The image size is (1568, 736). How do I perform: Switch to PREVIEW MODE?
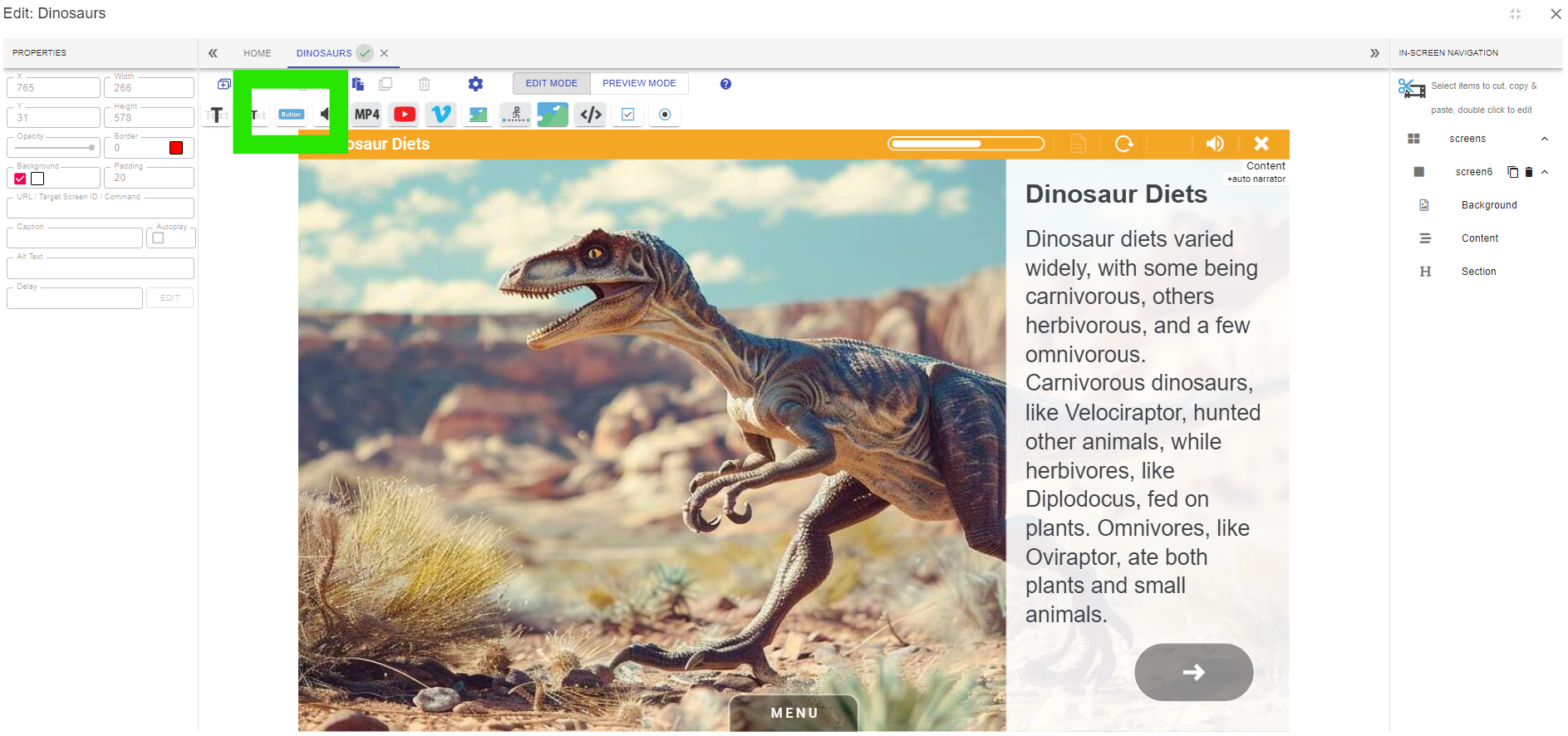click(x=639, y=83)
